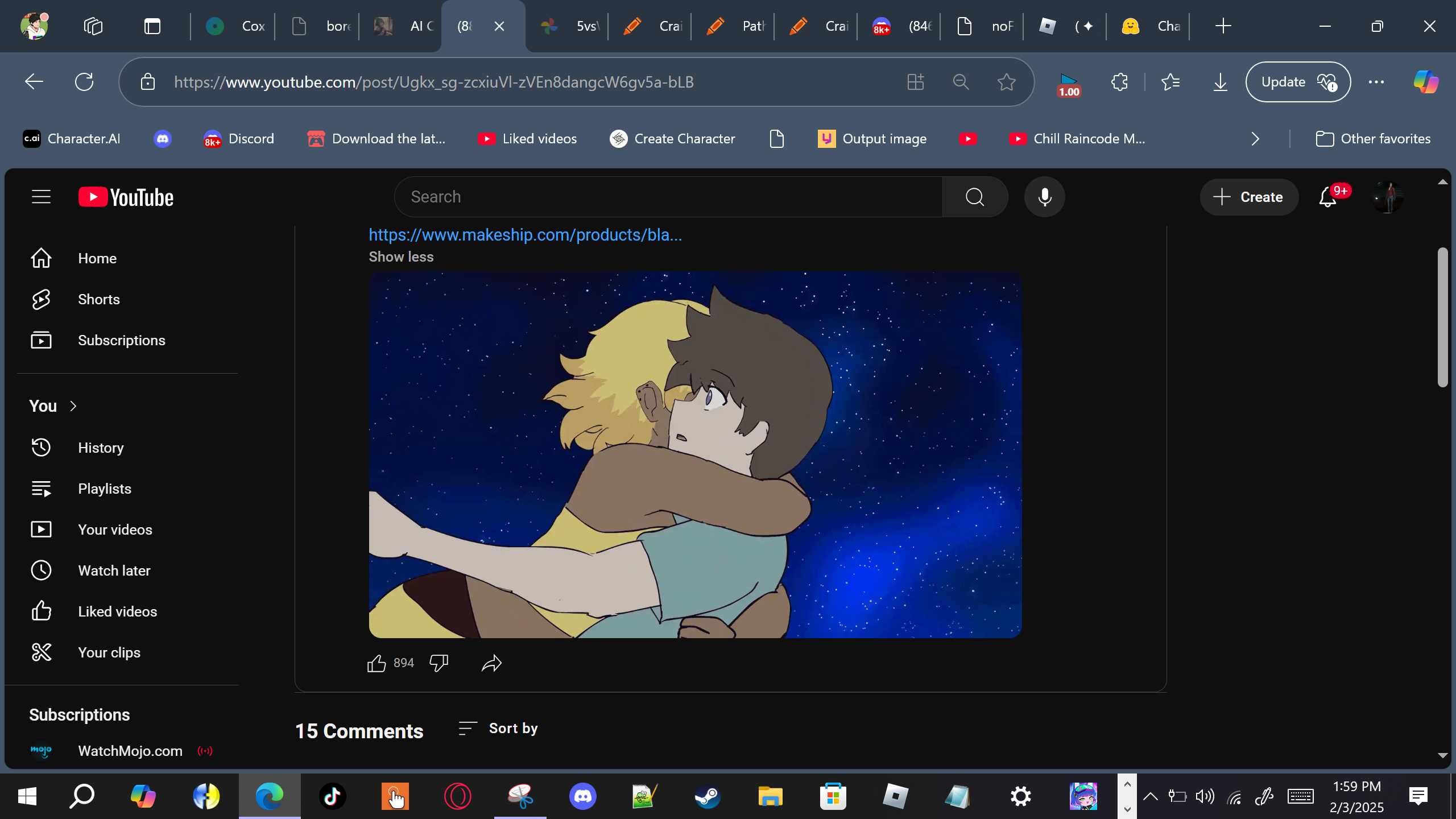Image resolution: width=1456 pixels, height=819 pixels.
Task: Expand the You section chevron
Action: (73, 406)
